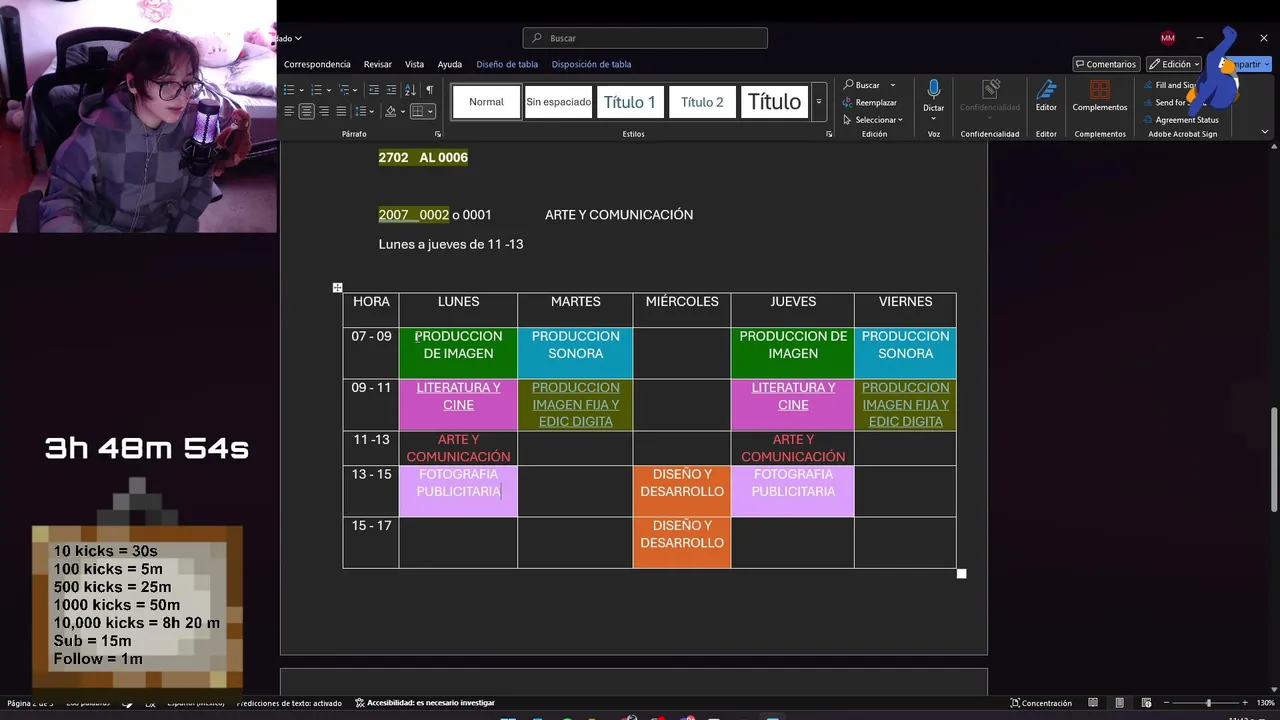The width and height of the screenshot is (1280, 720).
Task: Apply the Título 1 style
Action: [x=630, y=102]
